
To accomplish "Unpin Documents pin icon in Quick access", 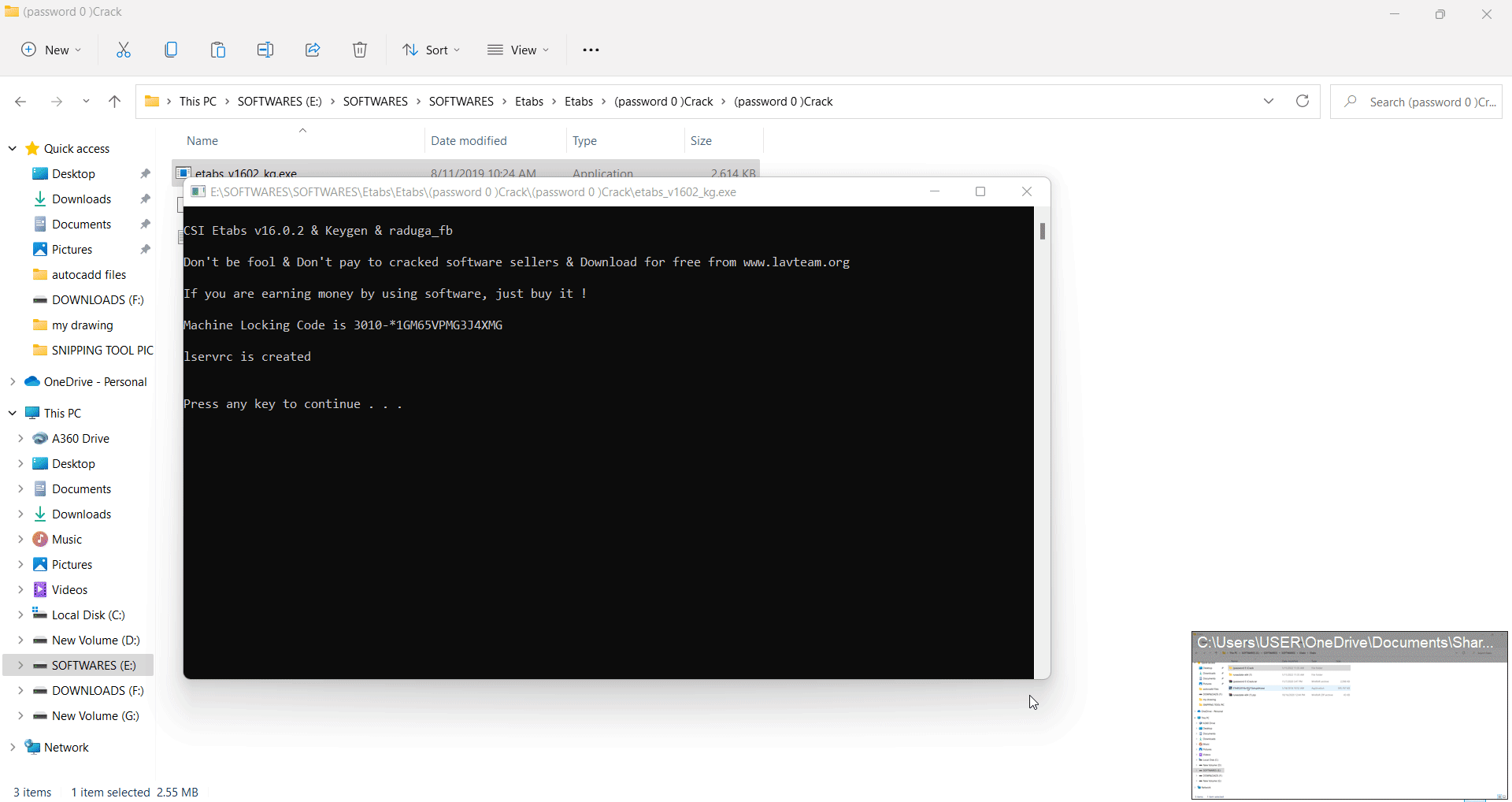I will tap(145, 225).
